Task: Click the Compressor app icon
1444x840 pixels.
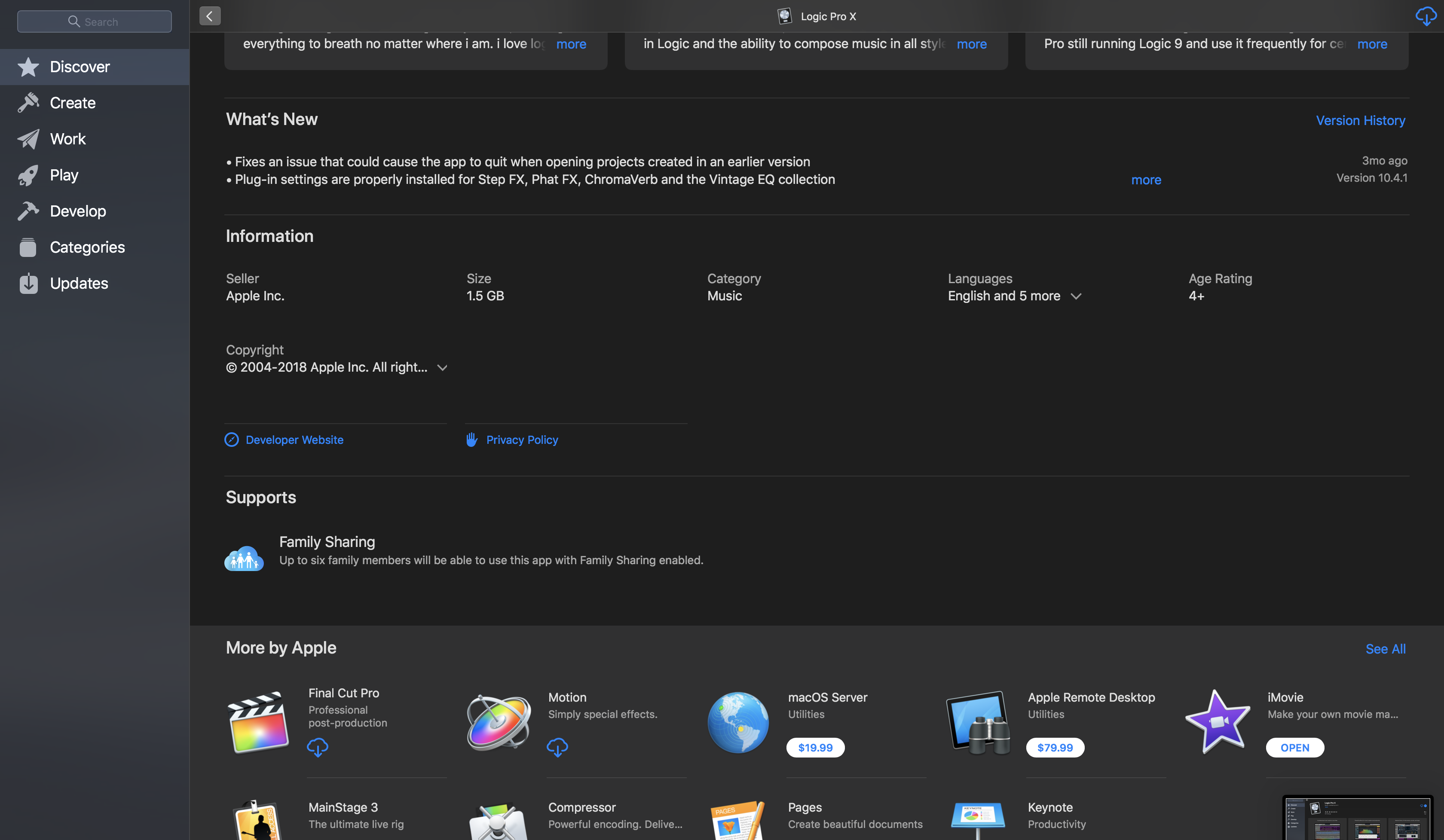Action: click(x=498, y=822)
